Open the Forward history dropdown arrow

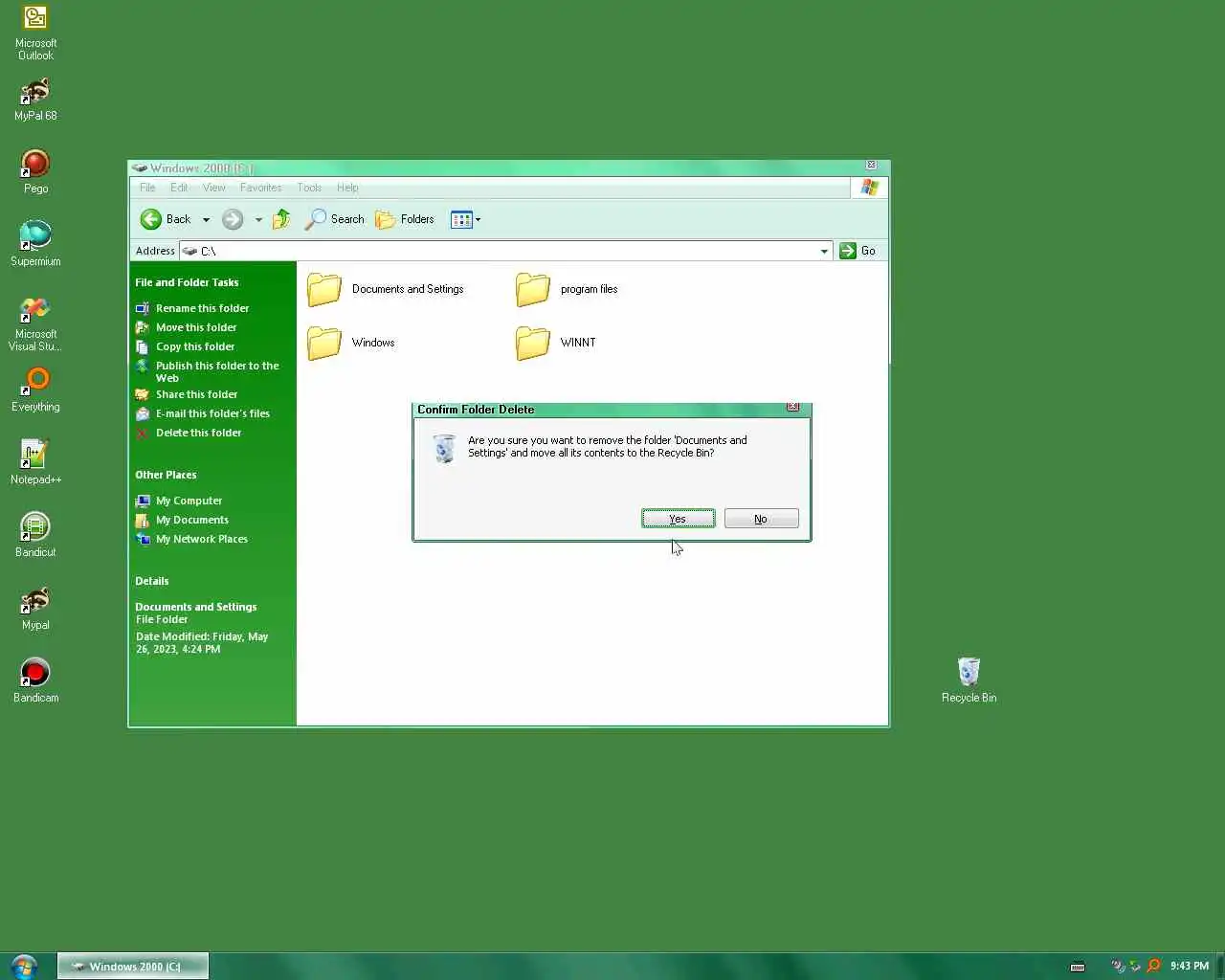coord(258,219)
